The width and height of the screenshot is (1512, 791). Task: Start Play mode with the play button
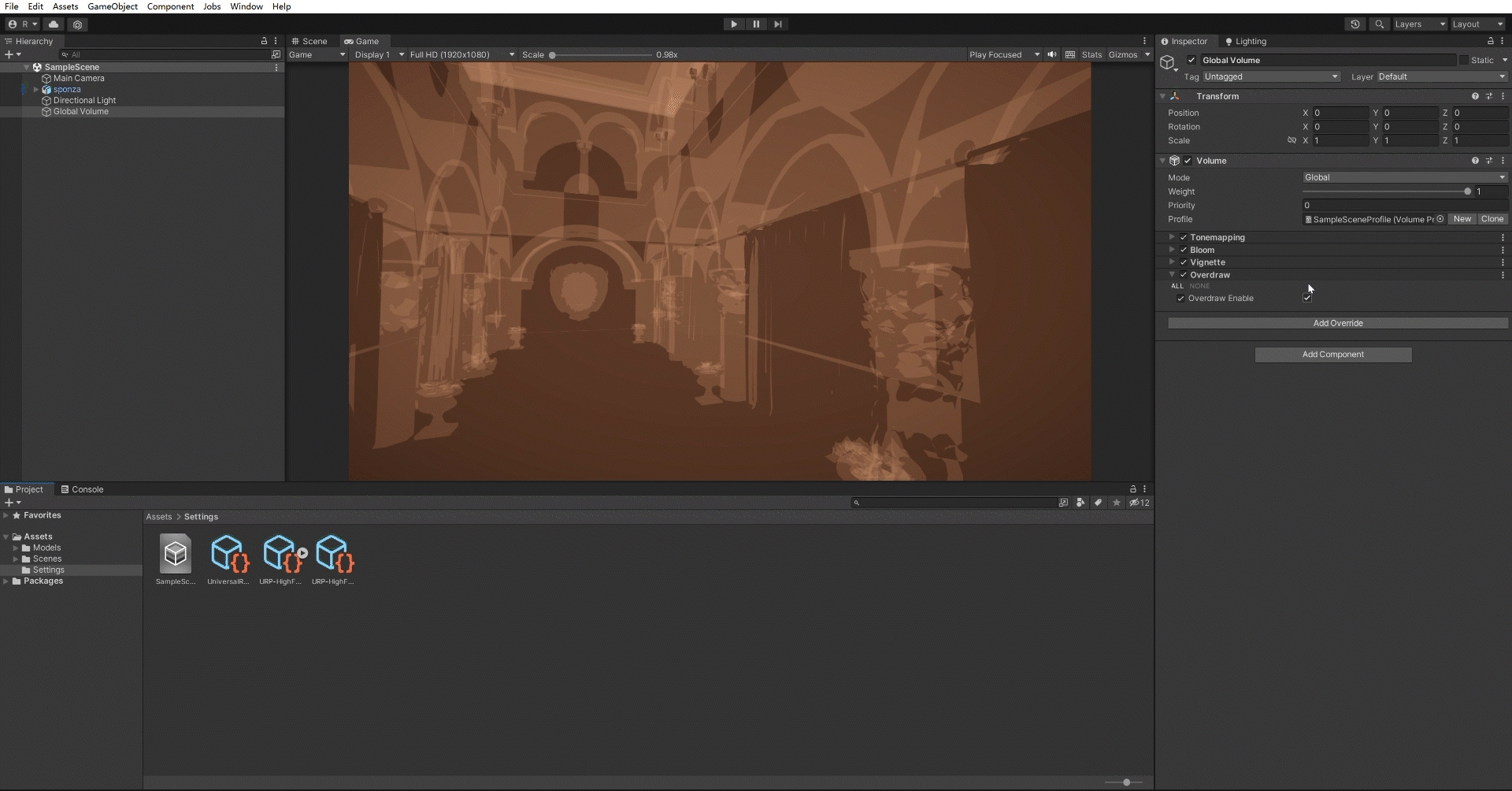734,24
